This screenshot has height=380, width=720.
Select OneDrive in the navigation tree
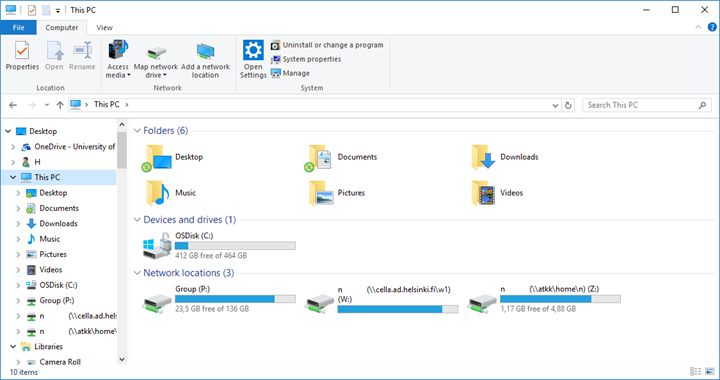(68, 147)
